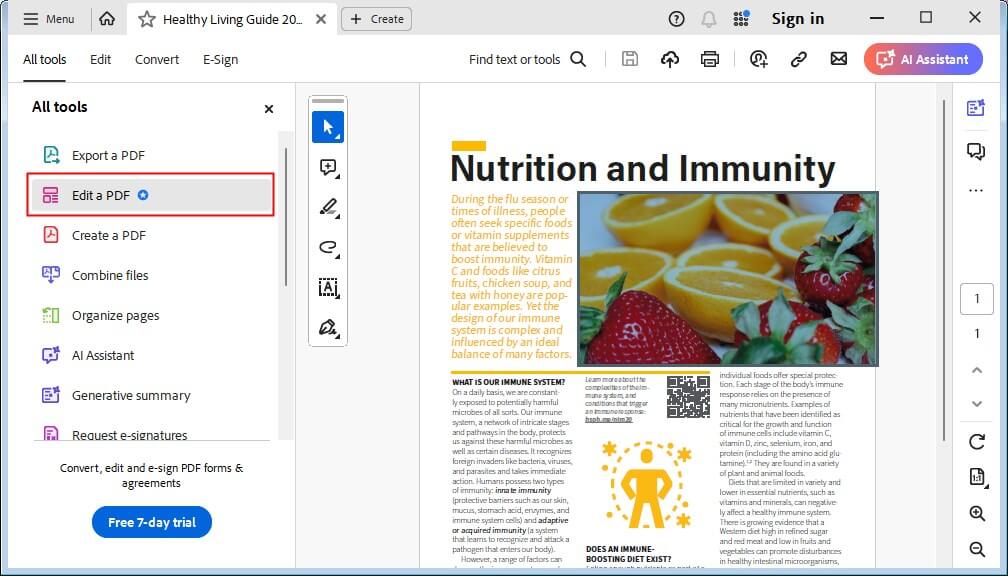Click the share document cloud icon
Screen dimensions: 1008x576
tap(669, 59)
